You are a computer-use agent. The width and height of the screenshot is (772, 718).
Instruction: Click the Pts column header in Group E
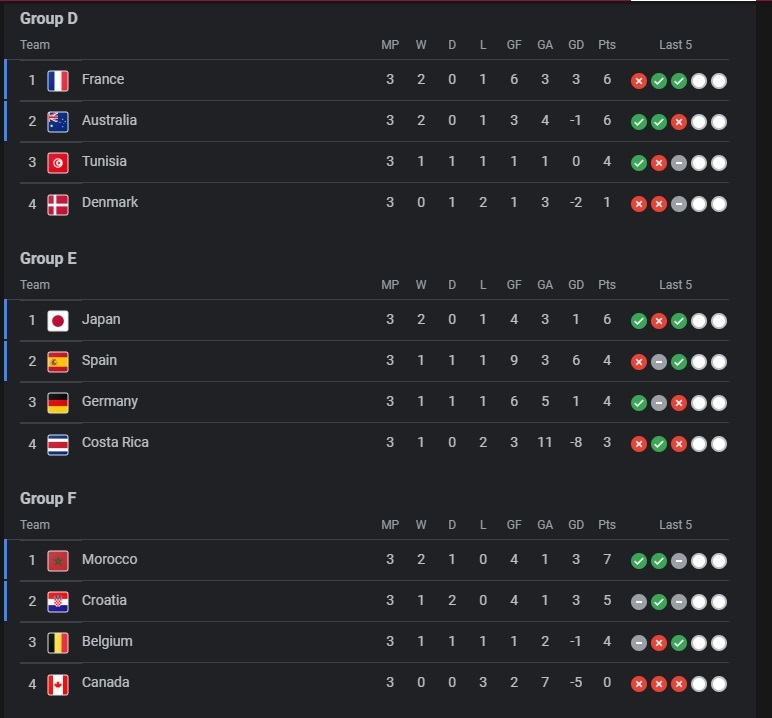(x=607, y=285)
